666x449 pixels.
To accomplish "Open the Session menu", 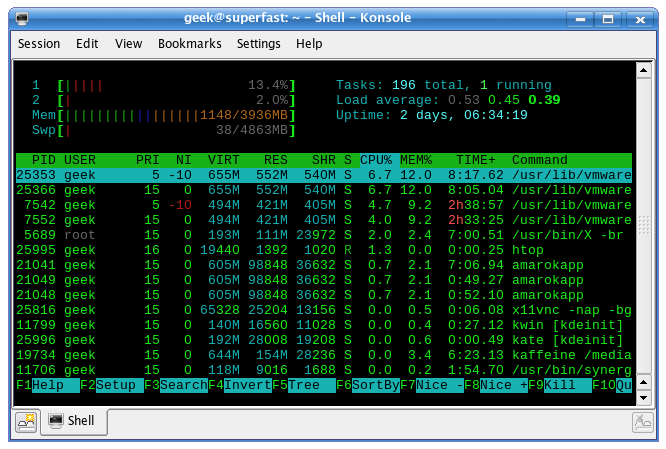I will click(x=39, y=44).
